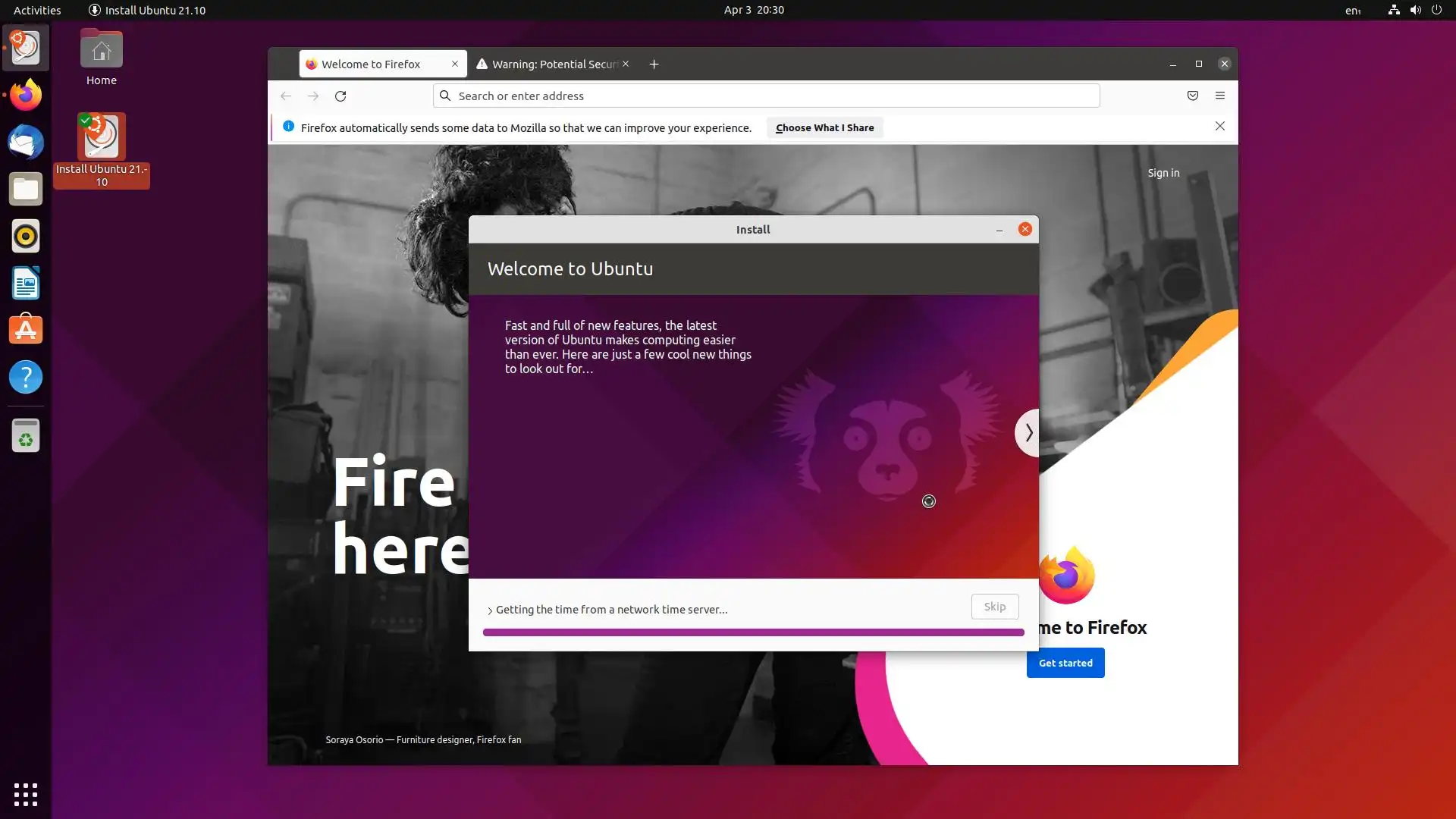The image size is (1456, 819).
Task: Open keyboard language indicator menu
Action: pos(1353,10)
